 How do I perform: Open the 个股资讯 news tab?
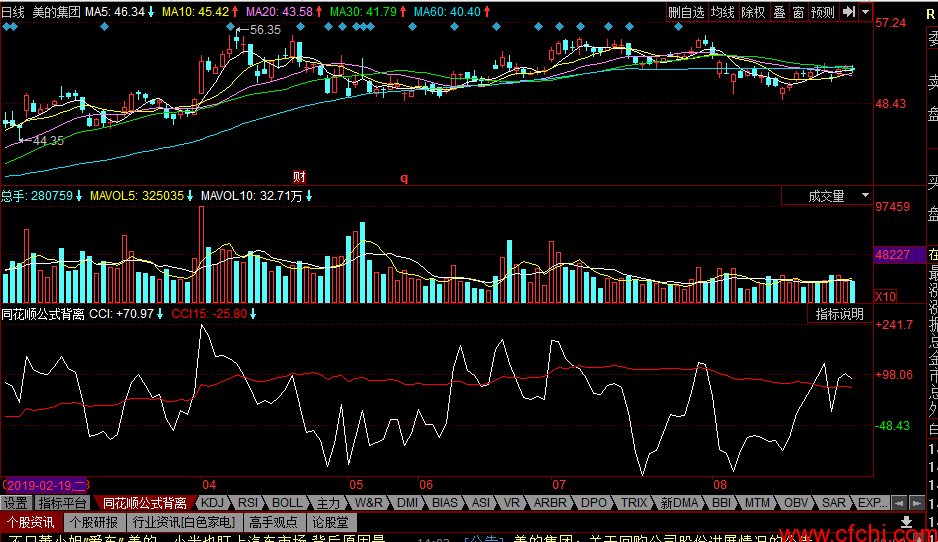click(31, 522)
